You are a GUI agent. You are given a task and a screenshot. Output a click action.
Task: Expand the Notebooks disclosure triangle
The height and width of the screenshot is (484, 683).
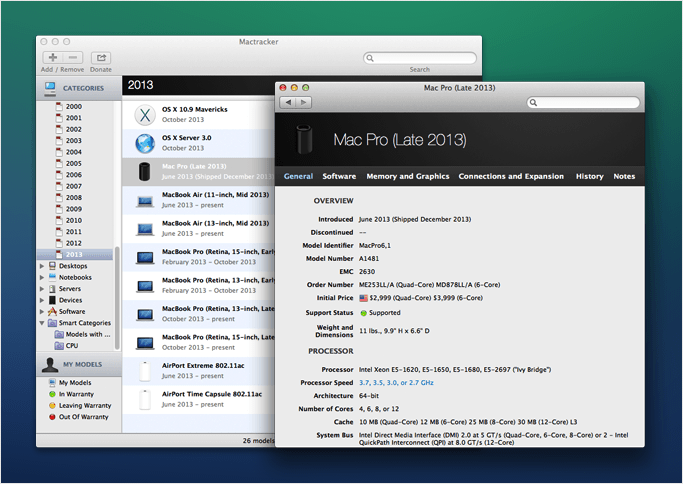click(x=42, y=277)
